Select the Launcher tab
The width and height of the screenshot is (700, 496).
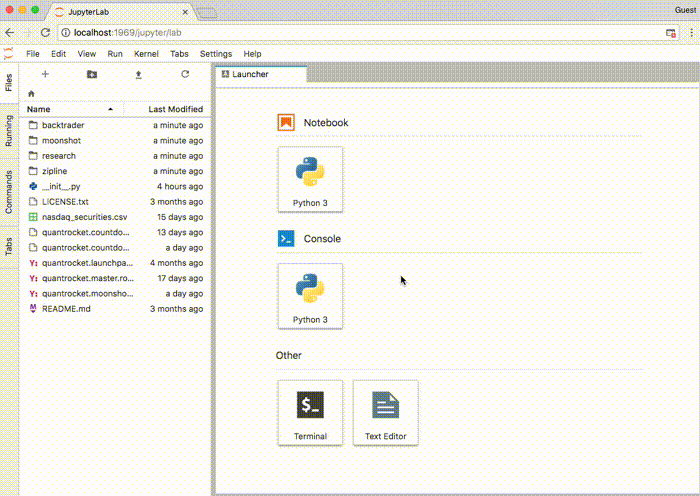click(x=261, y=74)
